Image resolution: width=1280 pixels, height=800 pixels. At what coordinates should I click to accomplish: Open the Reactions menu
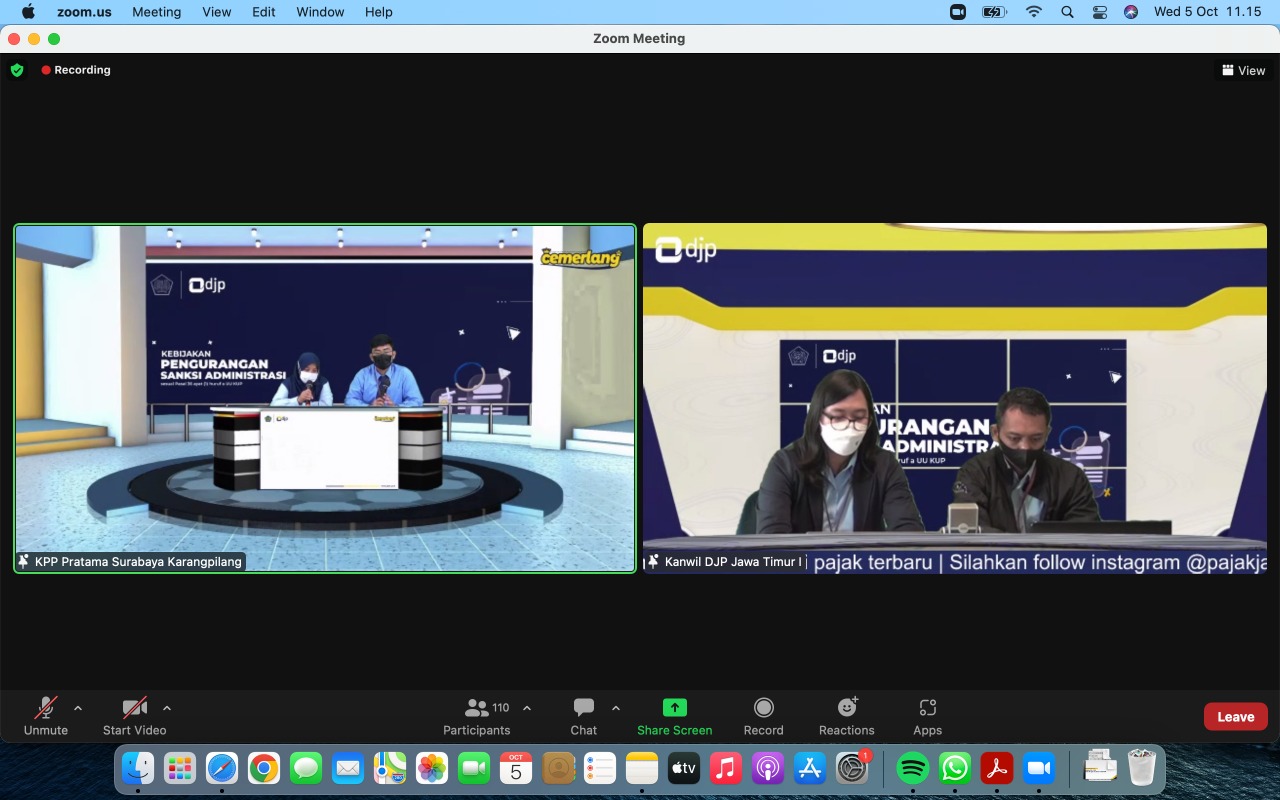[x=846, y=716]
